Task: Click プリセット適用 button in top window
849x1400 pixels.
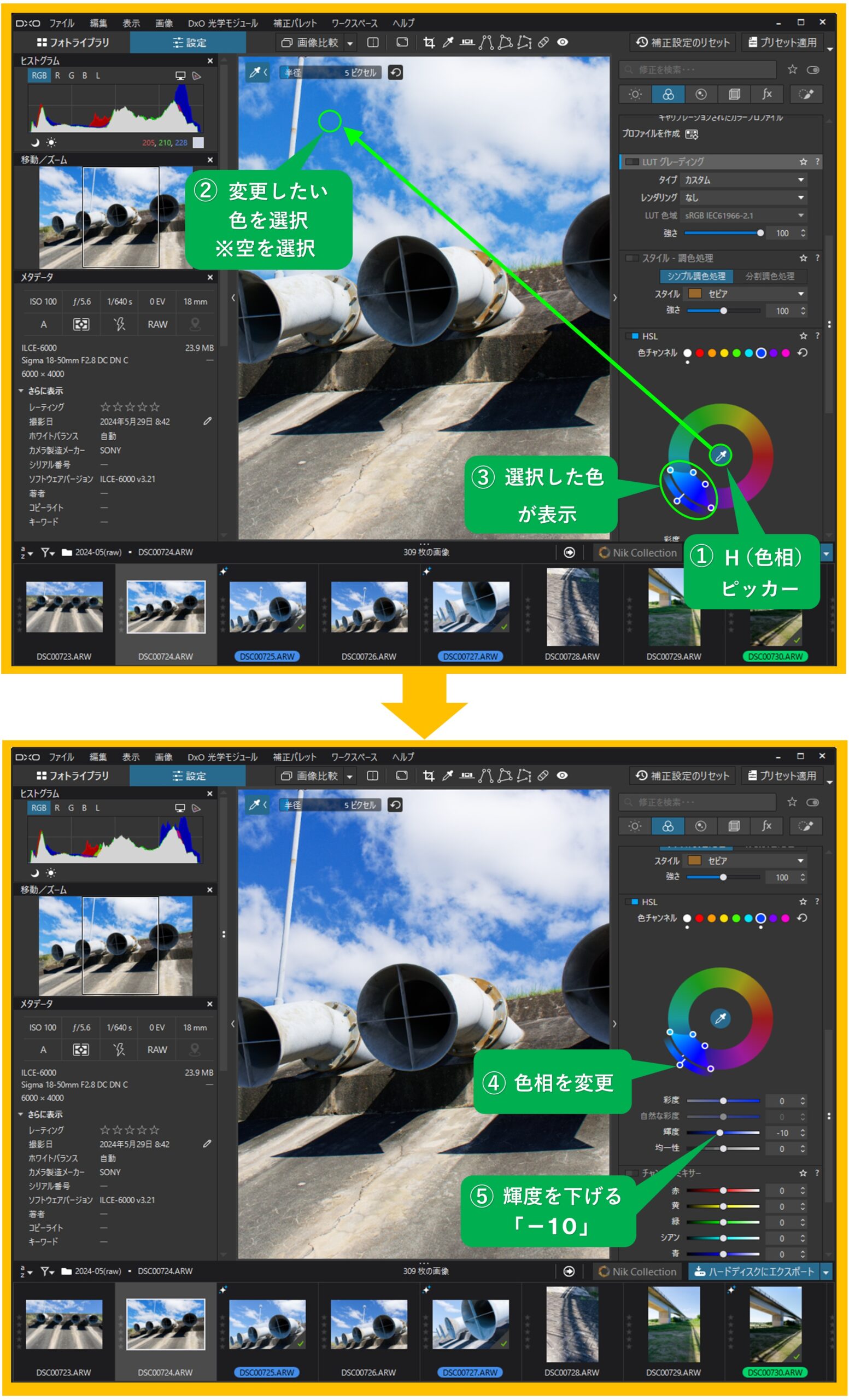Action: pos(782,43)
